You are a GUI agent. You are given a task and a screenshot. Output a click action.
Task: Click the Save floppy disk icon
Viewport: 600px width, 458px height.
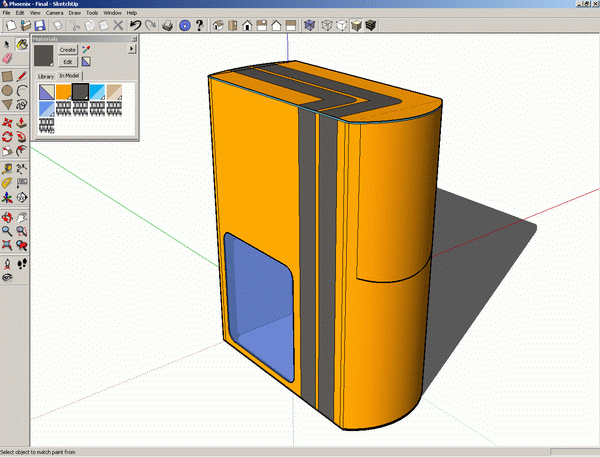pos(39,24)
